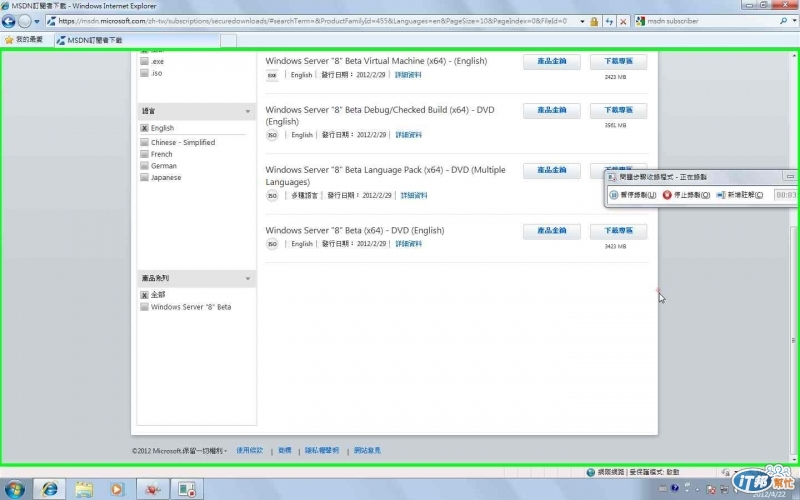Screen dimensions: 800x500
Task: Open recent pages dropdown beside Forward
Action: 37,21
